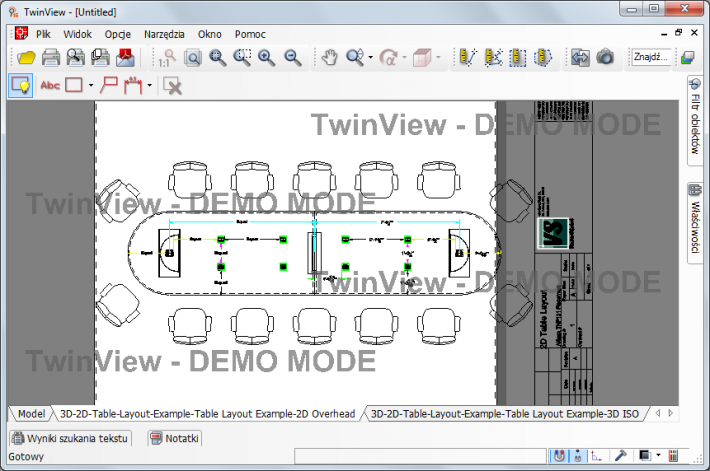Select the Abc text markup tool
The width and height of the screenshot is (710, 471).
tap(50, 85)
